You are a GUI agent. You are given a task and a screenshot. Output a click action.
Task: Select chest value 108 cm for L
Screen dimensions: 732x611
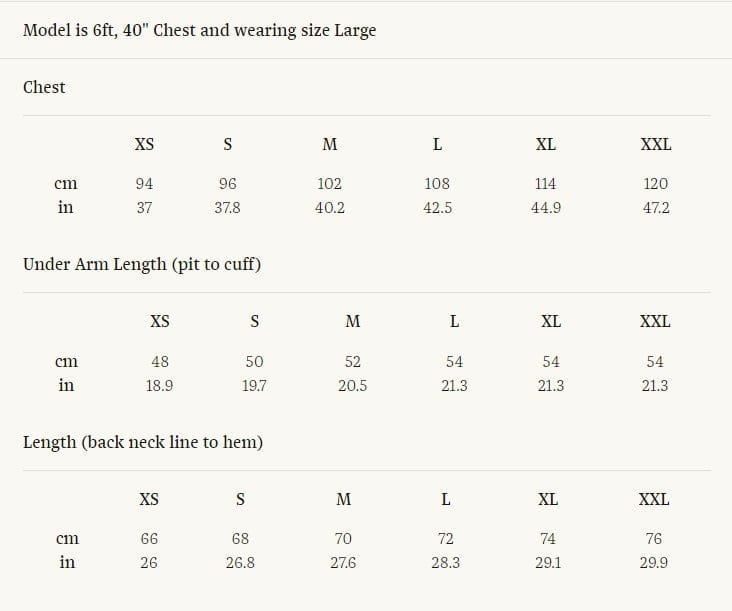click(437, 183)
